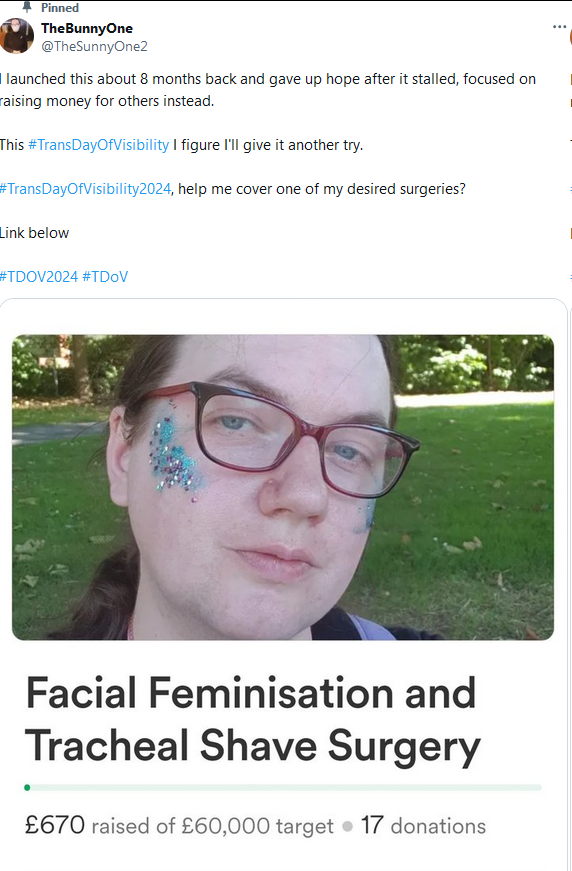Open the fundraiser card selfie photo
Screen dimensions: 572x871
coord(283,487)
